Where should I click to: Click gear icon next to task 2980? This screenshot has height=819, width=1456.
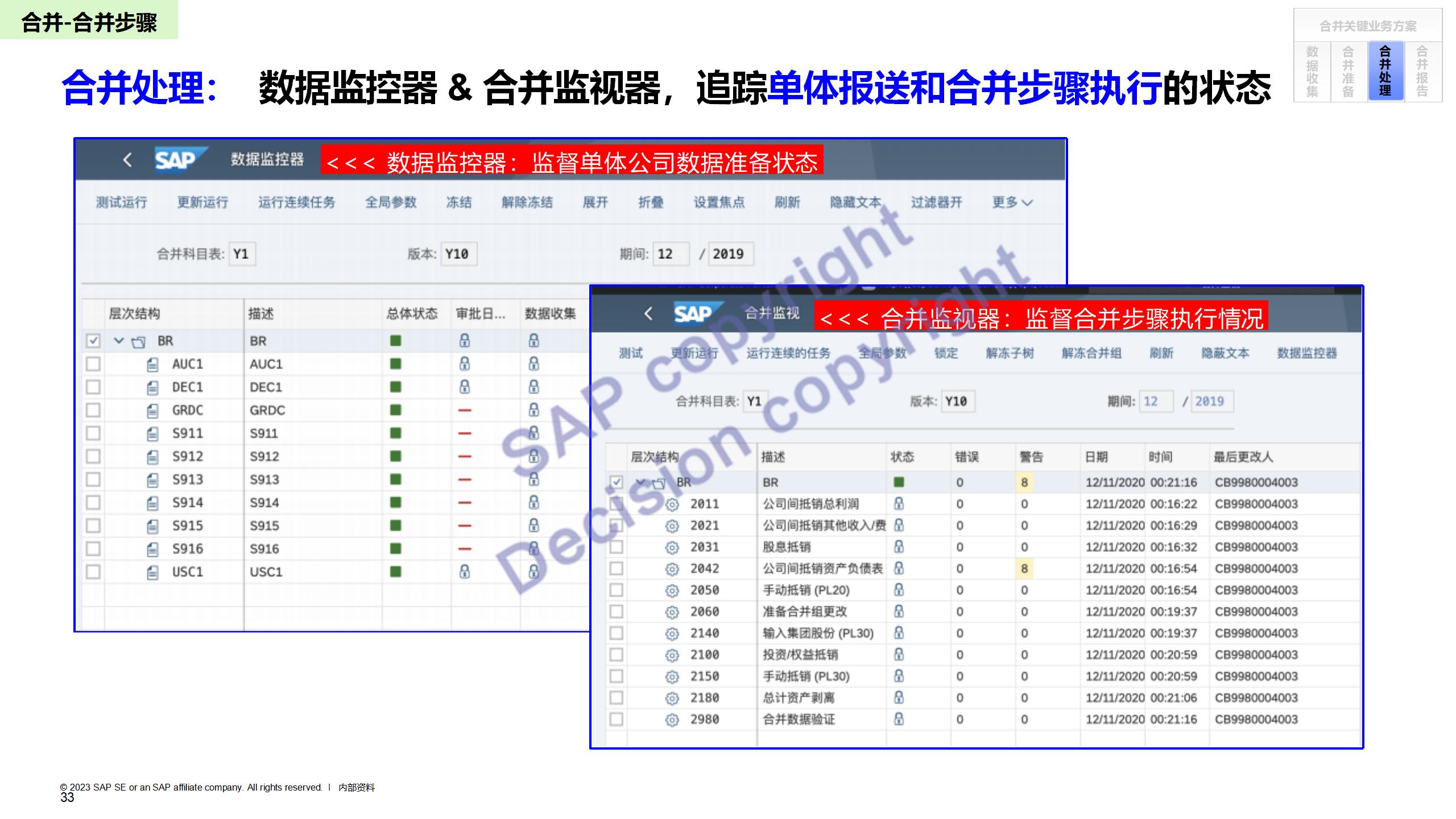coord(672,720)
